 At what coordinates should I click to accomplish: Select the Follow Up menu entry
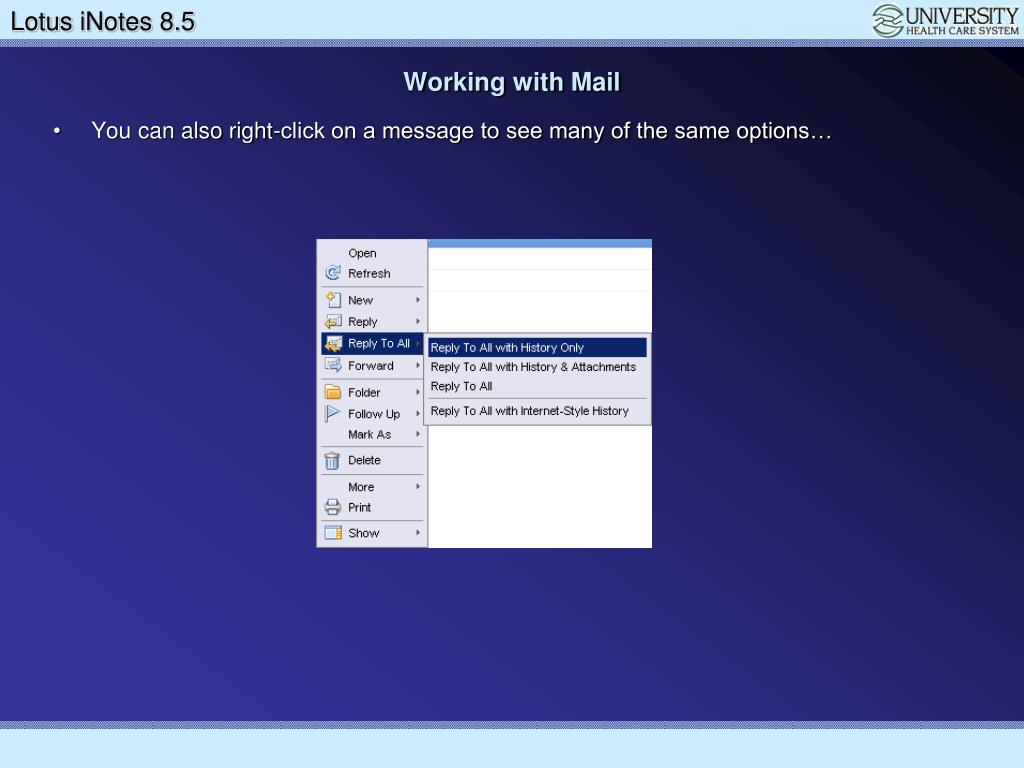pyautogui.click(x=372, y=413)
